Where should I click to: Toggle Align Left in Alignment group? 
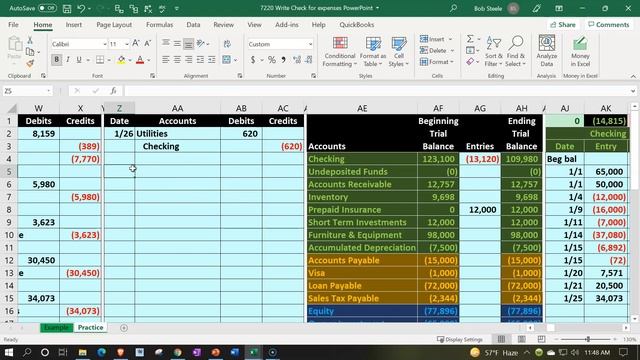pyautogui.click(x=165, y=60)
